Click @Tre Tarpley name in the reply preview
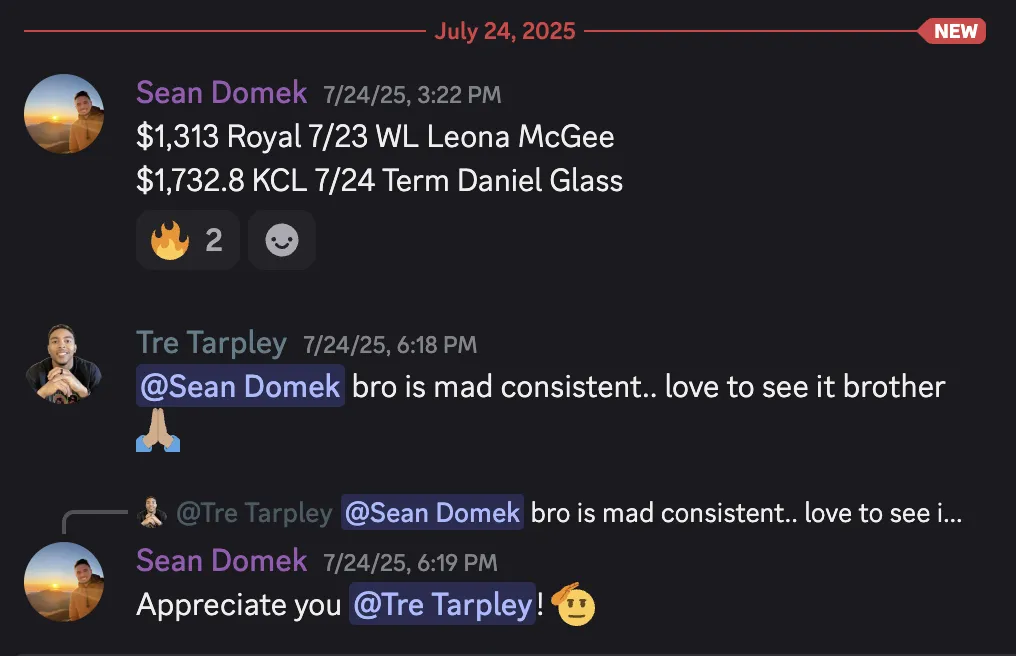Screen dimensions: 1016x656 (x=255, y=513)
